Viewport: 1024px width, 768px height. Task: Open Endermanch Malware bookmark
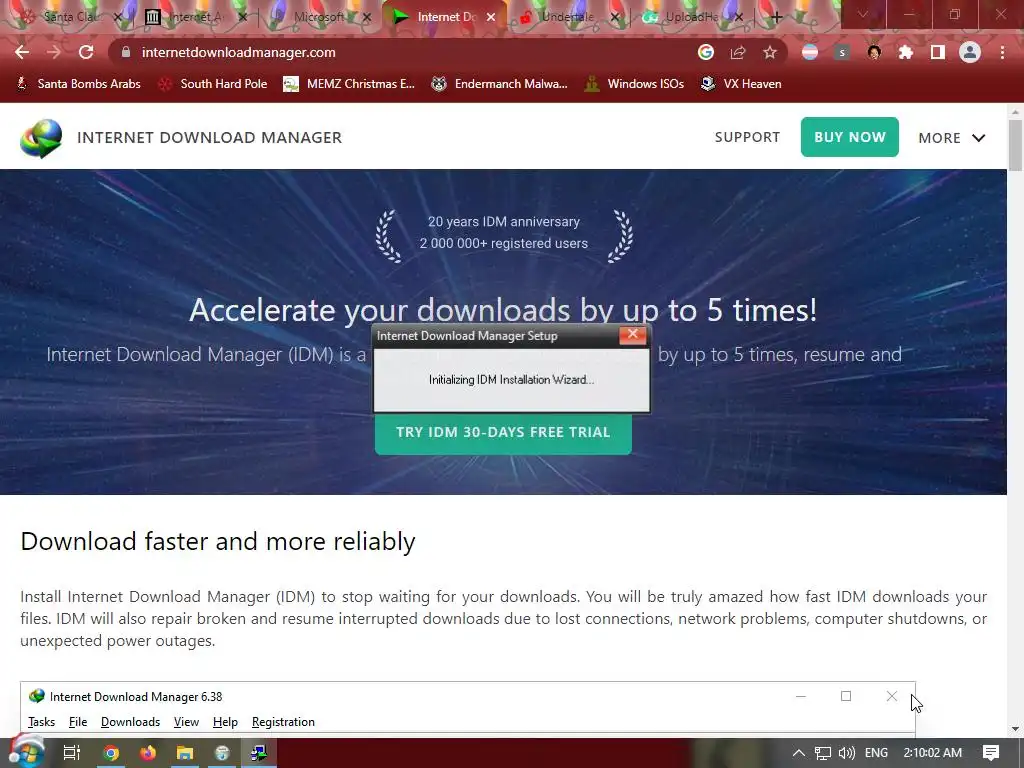(500, 84)
